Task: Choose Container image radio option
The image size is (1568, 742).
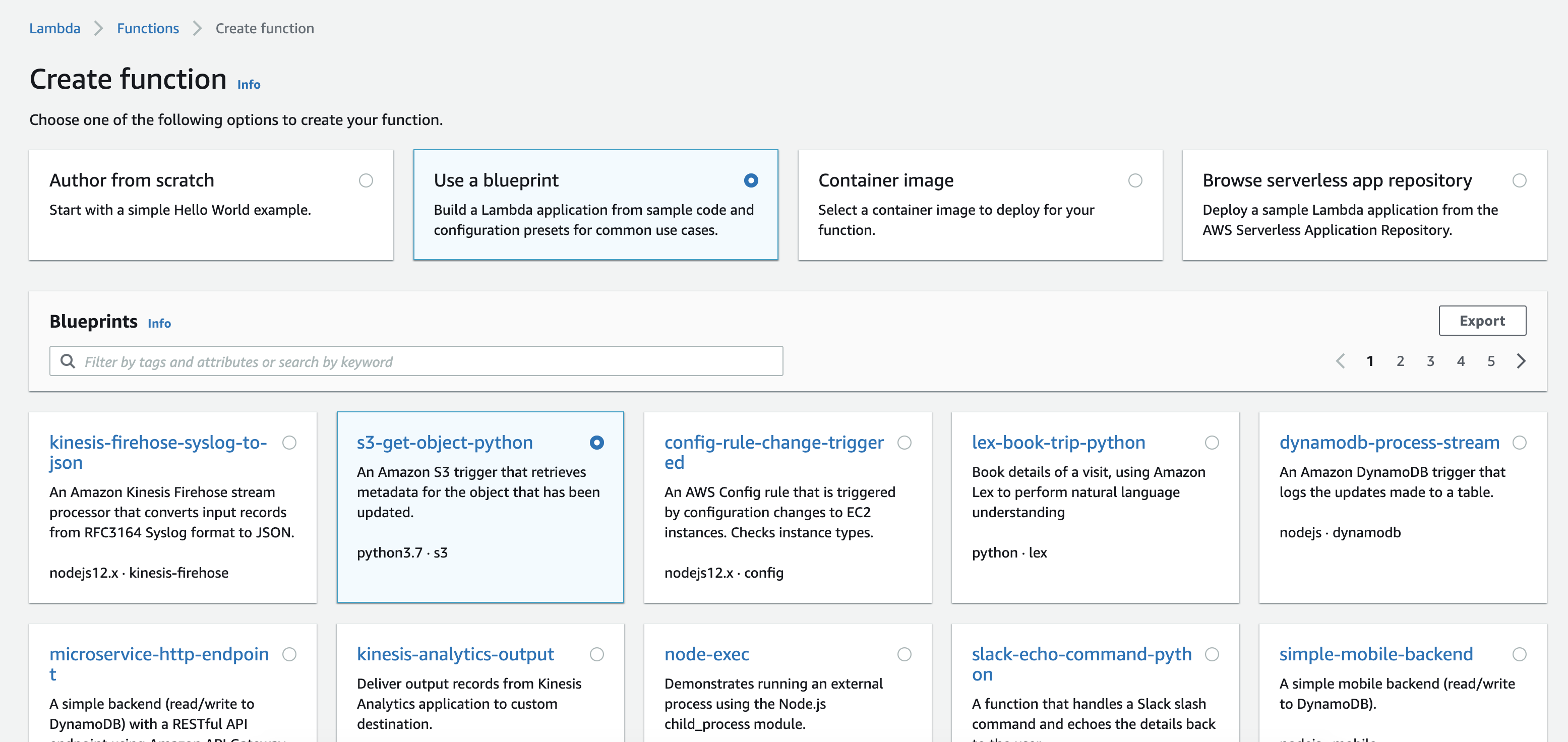Action: (x=1134, y=181)
